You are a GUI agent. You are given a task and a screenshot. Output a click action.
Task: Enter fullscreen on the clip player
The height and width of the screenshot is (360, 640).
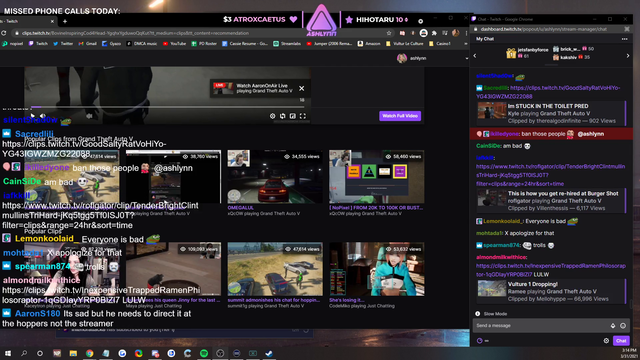click(303, 116)
